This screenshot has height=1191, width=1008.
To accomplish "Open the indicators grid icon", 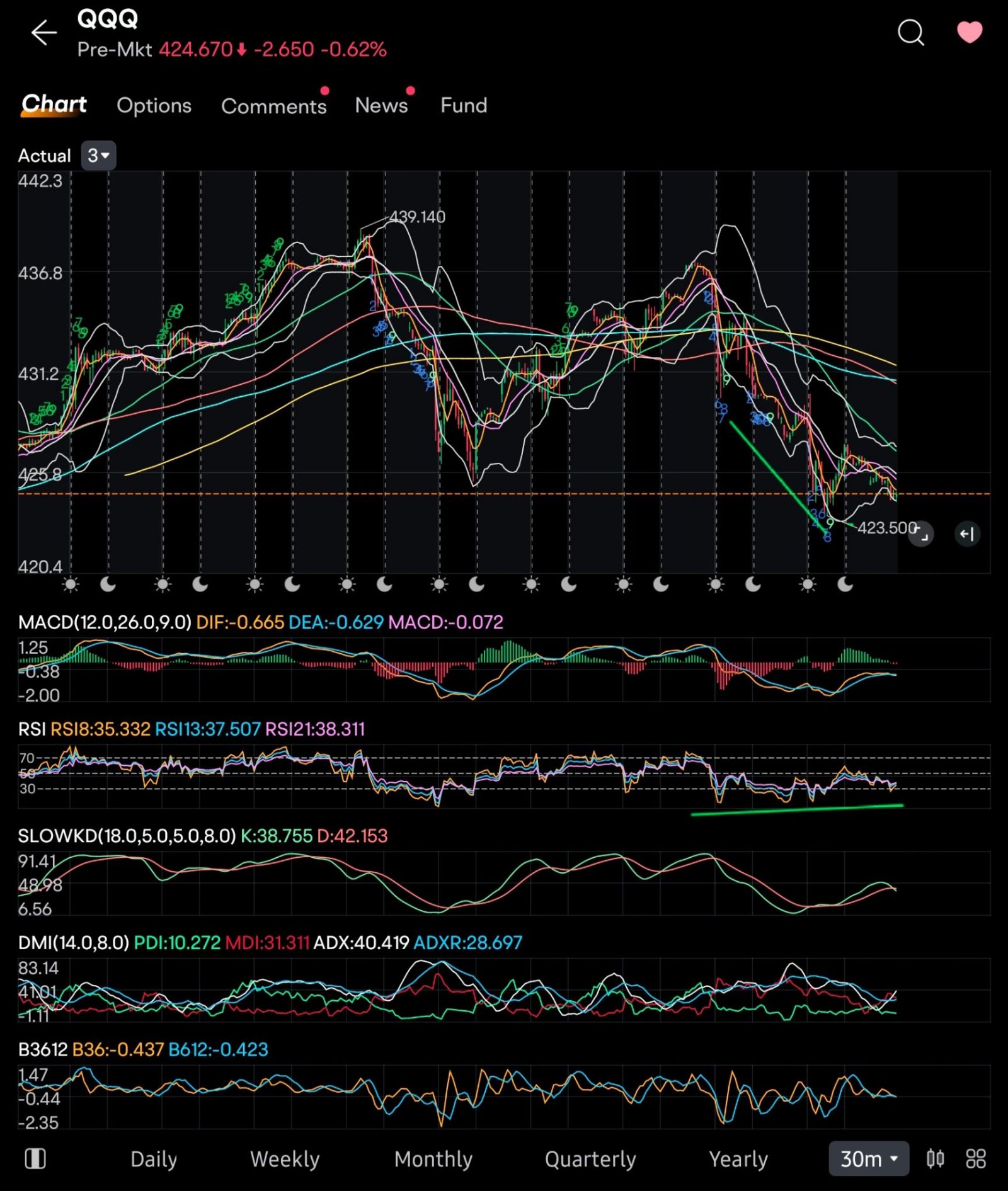I will (976, 1158).
